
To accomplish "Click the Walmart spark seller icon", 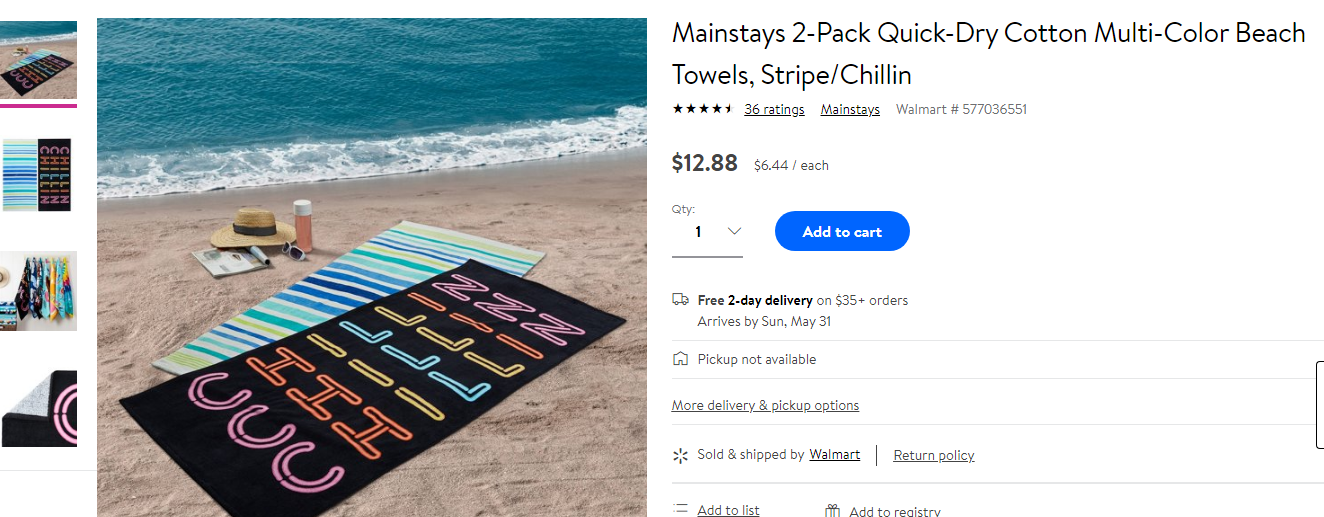I will [680, 455].
